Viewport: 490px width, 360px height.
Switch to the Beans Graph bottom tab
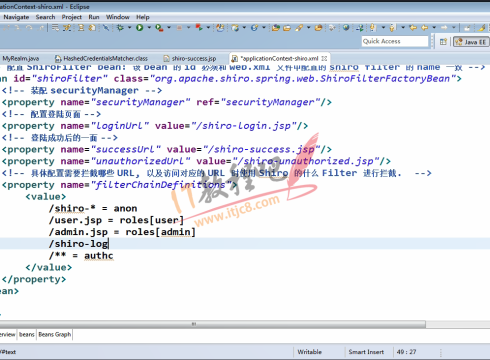coord(55,334)
